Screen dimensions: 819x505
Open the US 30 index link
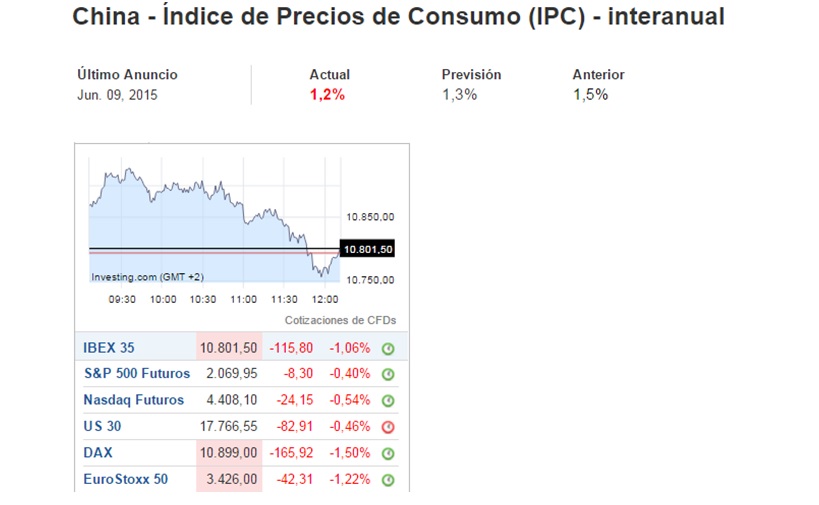[102, 427]
